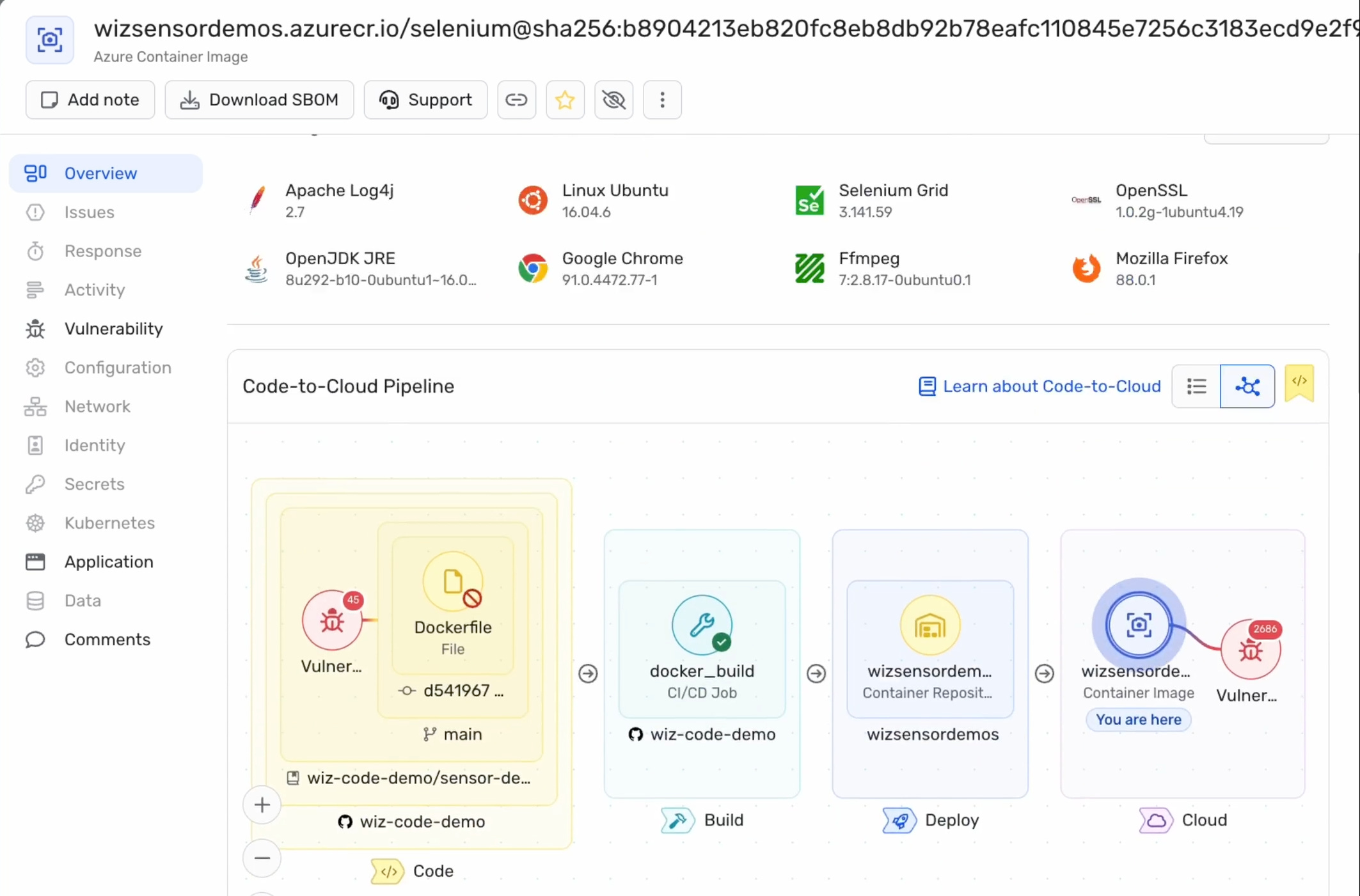Click the Secrets key icon

coord(35,484)
